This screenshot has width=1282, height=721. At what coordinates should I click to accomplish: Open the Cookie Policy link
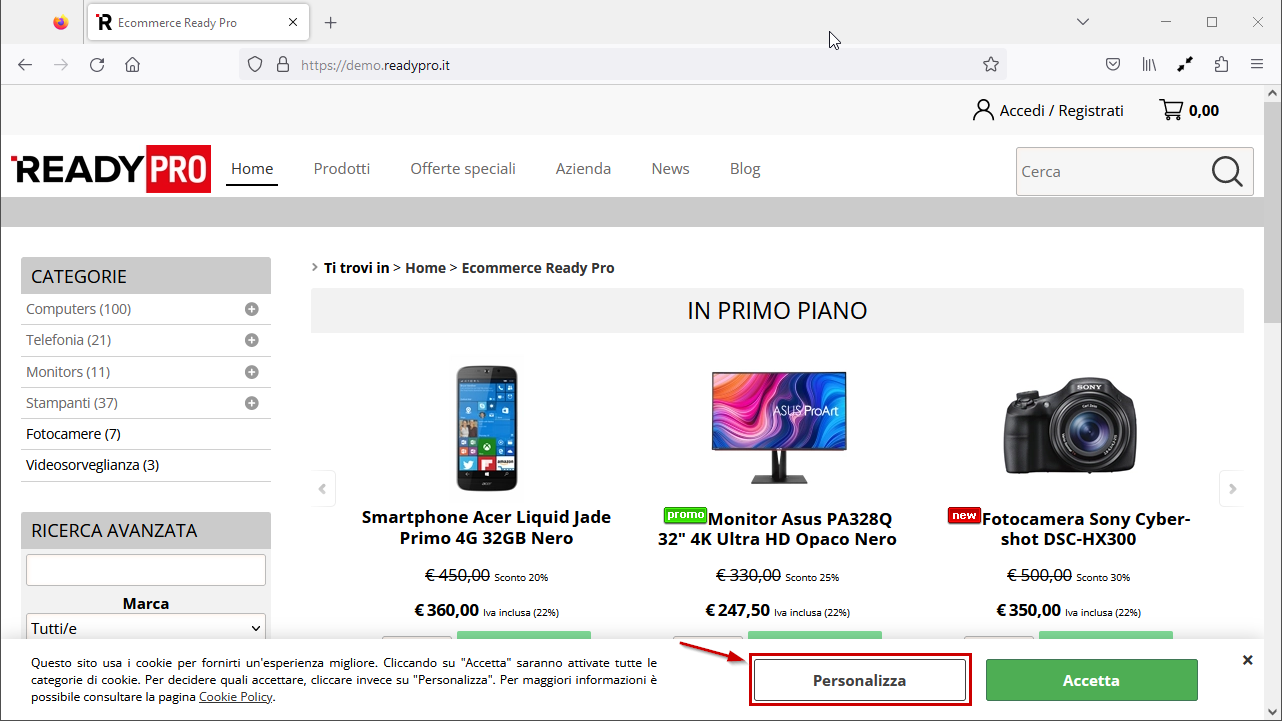(235, 696)
